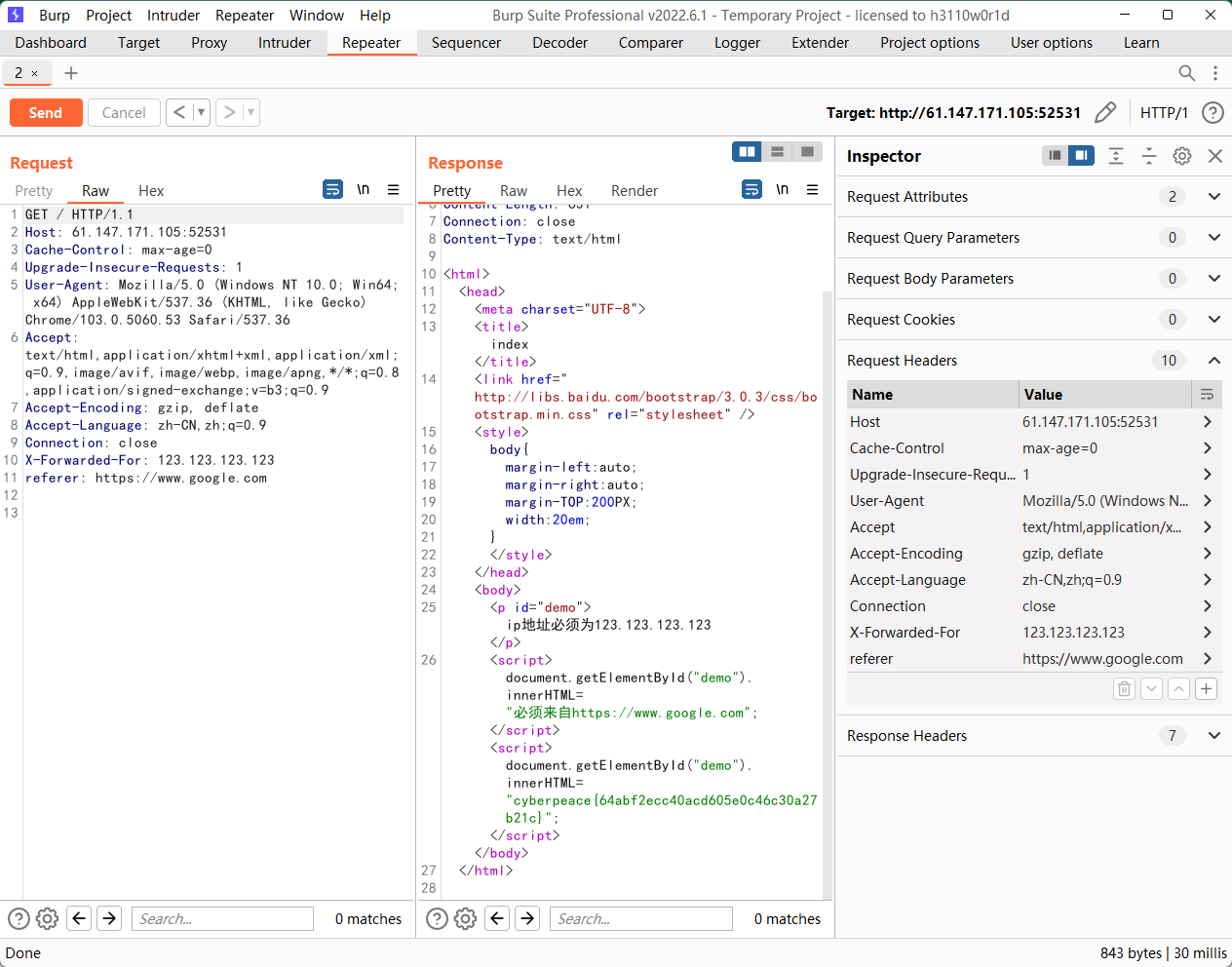Image resolution: width=1232 pixels, height=967 pixels.
Task: Click the add header plus icon
Action: (1206, 689)
